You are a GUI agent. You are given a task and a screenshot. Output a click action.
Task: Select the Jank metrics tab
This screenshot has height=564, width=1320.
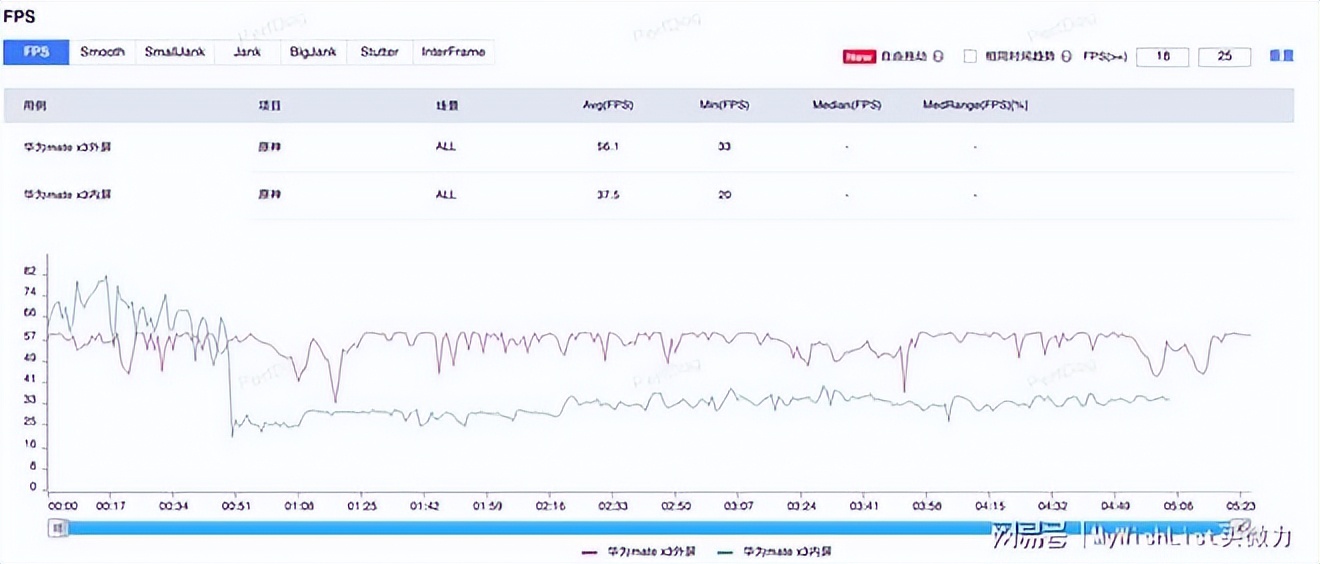click(x=247, y=52)
